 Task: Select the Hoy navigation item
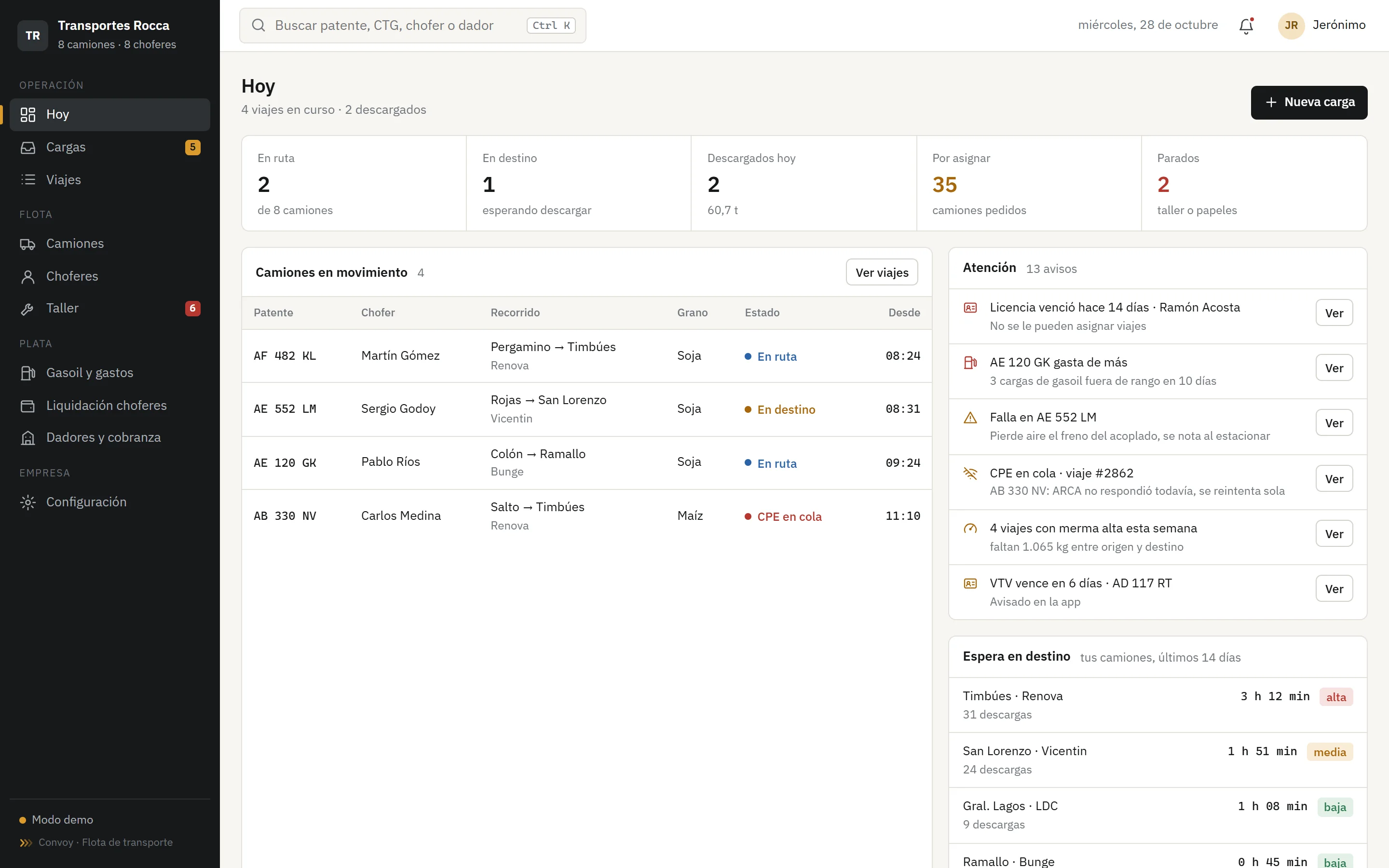(x=109, y=114)
